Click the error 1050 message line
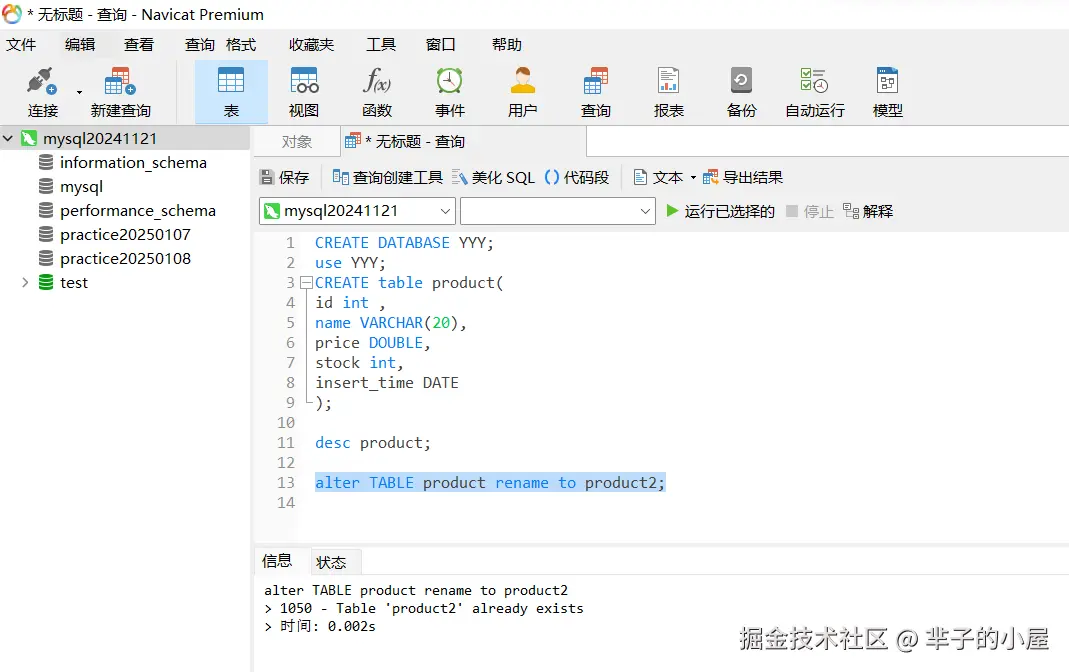Screen dimensions: 1069x672 pos(424,608)
